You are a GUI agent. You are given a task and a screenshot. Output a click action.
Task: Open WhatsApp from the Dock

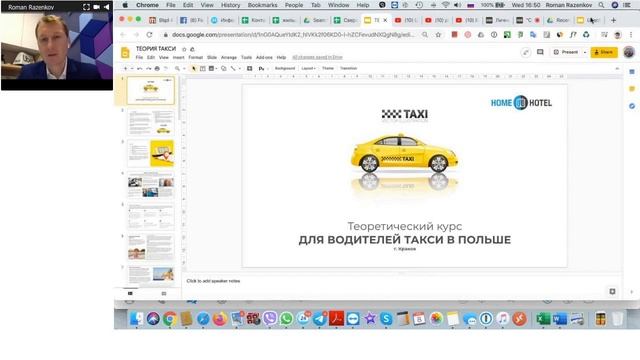click(287, 319)
